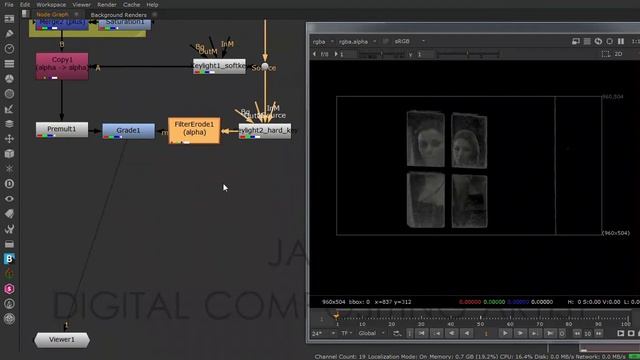The width and height of the screenshot is (640, 360).
Task: Open the Render menu
Action: [107, 5]
